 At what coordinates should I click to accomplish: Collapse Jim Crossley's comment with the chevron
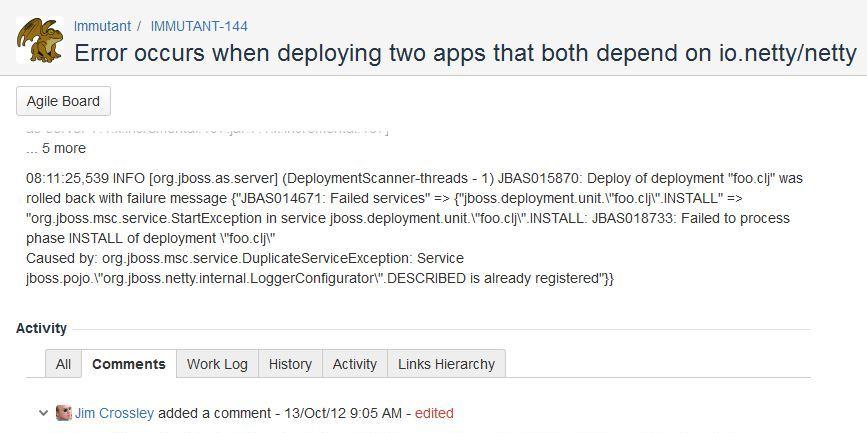tap(43, 413)
